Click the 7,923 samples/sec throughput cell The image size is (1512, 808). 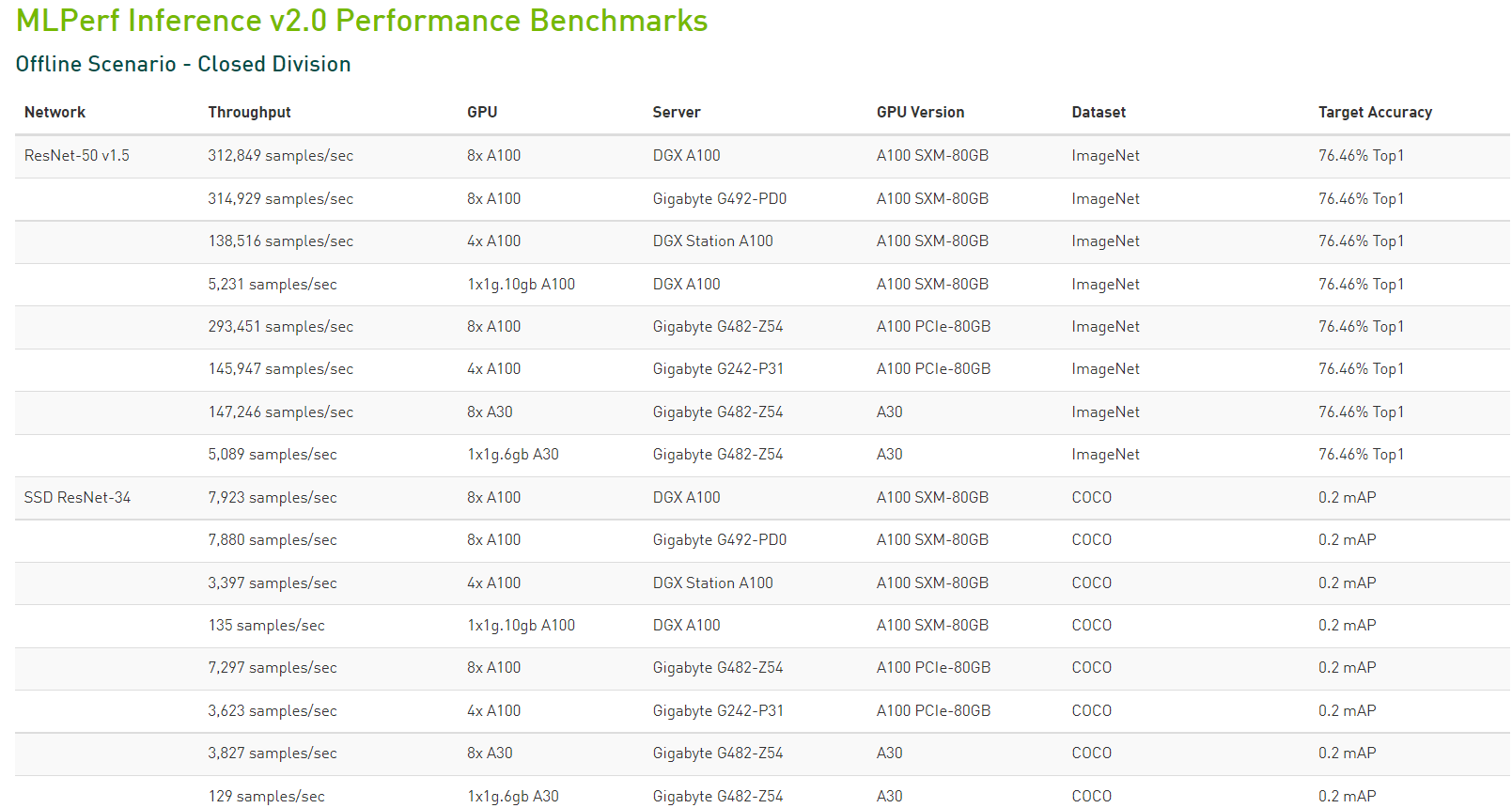pos(272,497)
